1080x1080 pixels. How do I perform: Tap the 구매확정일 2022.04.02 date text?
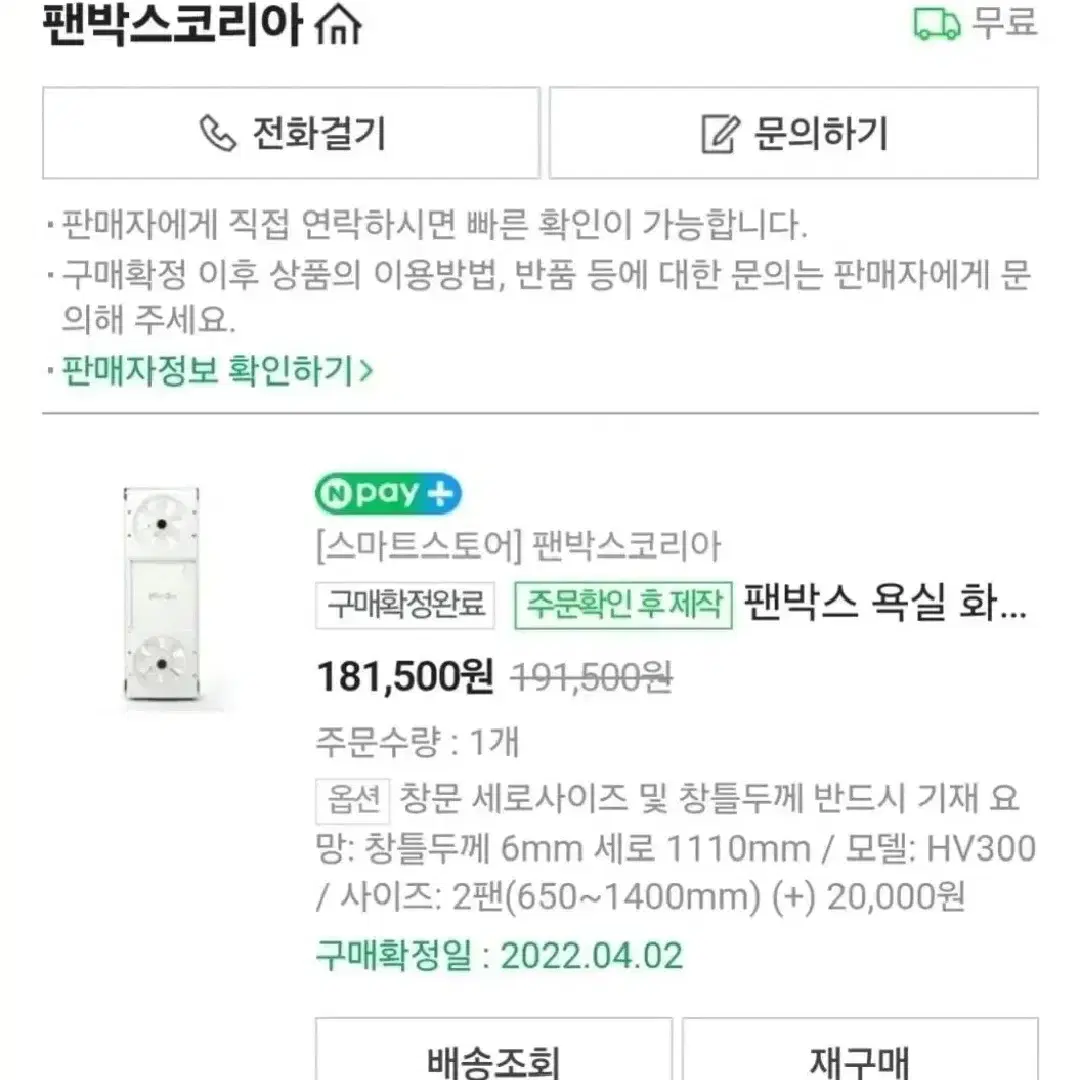[x=499, y=956]
